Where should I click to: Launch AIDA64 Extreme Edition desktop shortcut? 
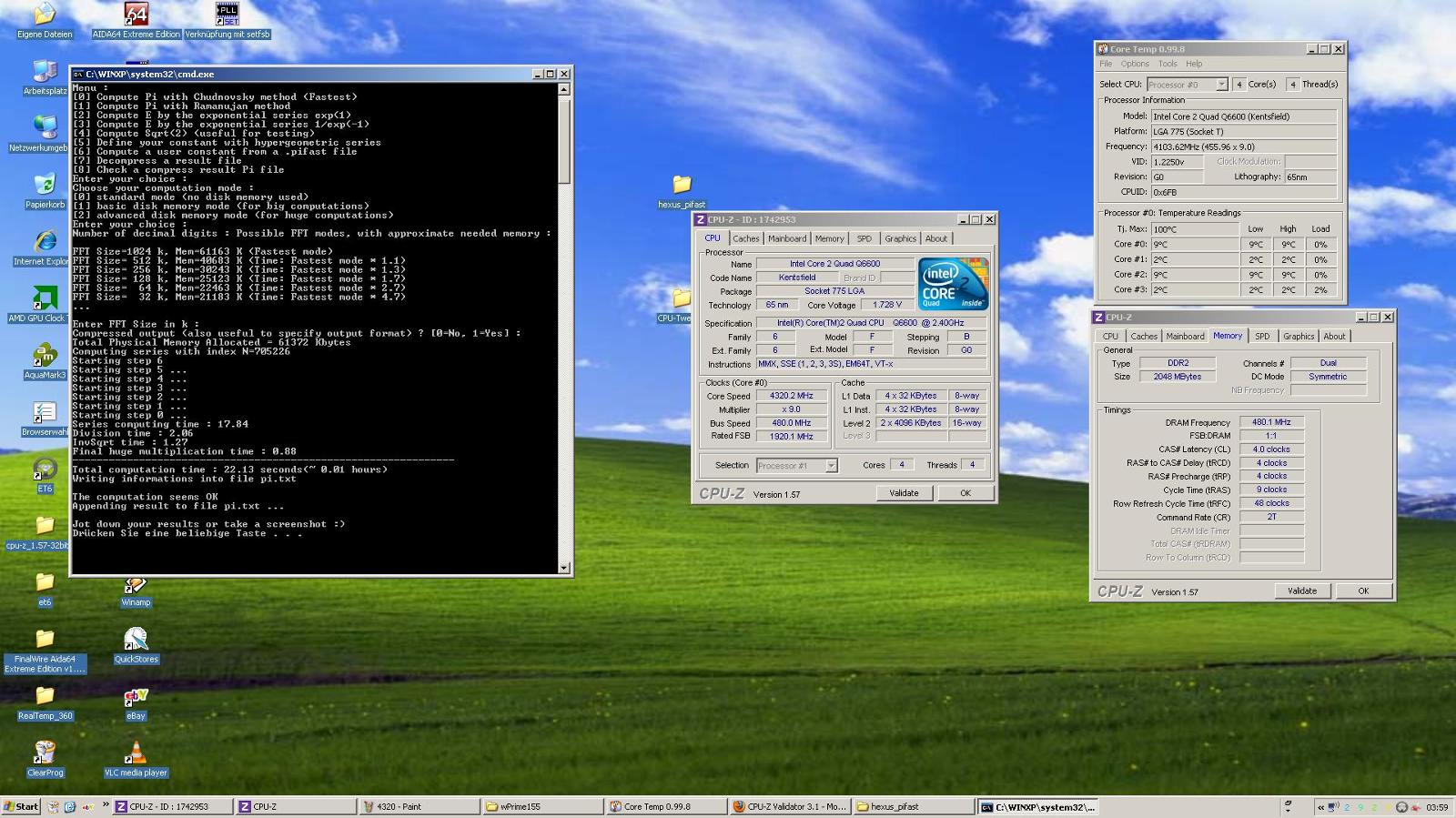click(136, 15)
